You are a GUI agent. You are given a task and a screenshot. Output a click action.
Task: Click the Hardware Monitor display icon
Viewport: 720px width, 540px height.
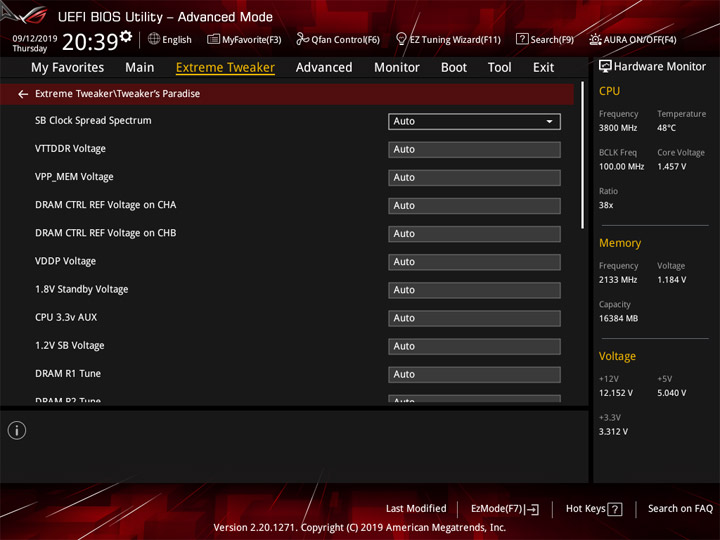pyautogui.click(x=605, y=67)
